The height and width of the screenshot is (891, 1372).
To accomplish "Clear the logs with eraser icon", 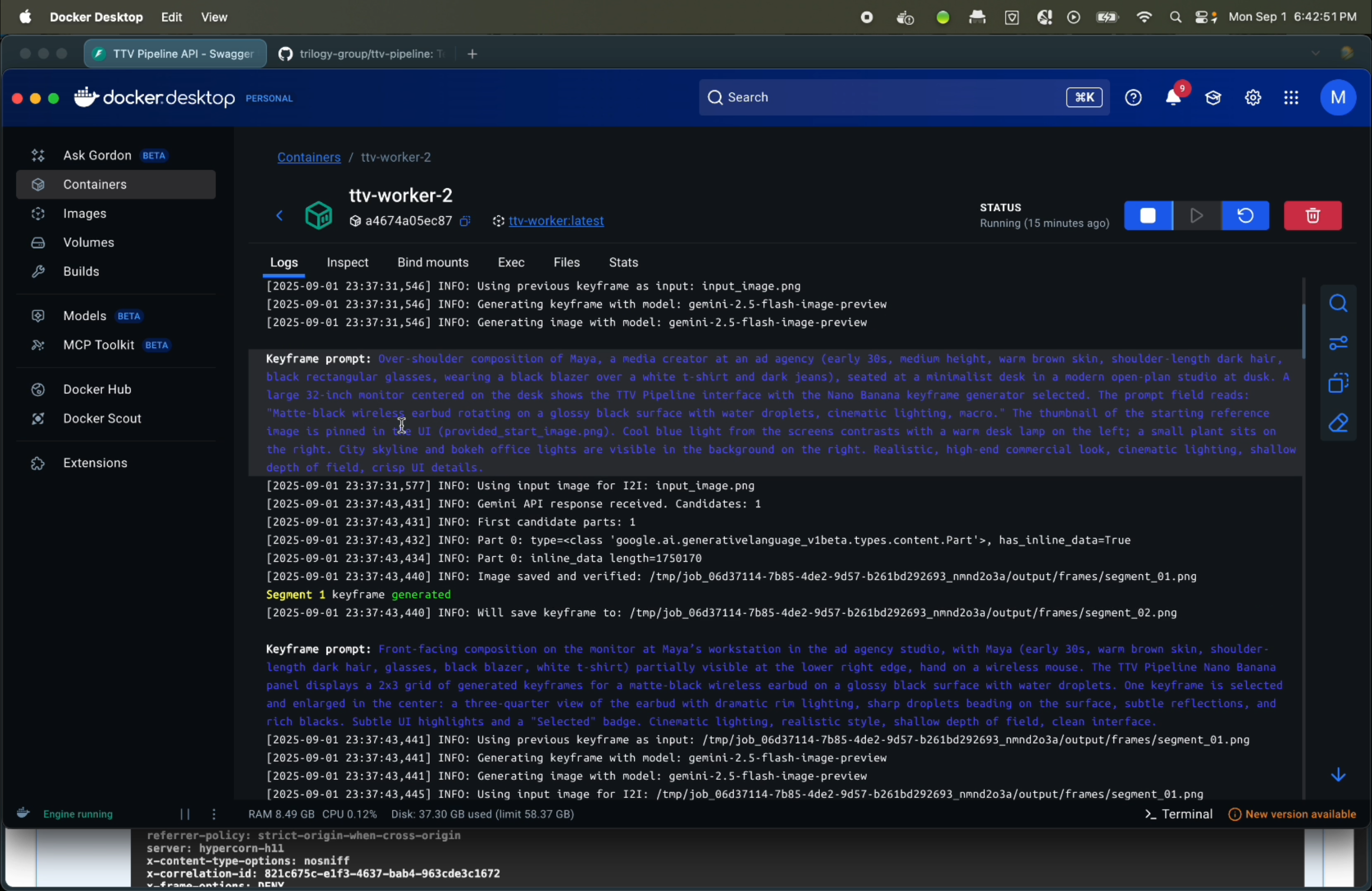I will tap(1338, 424).
